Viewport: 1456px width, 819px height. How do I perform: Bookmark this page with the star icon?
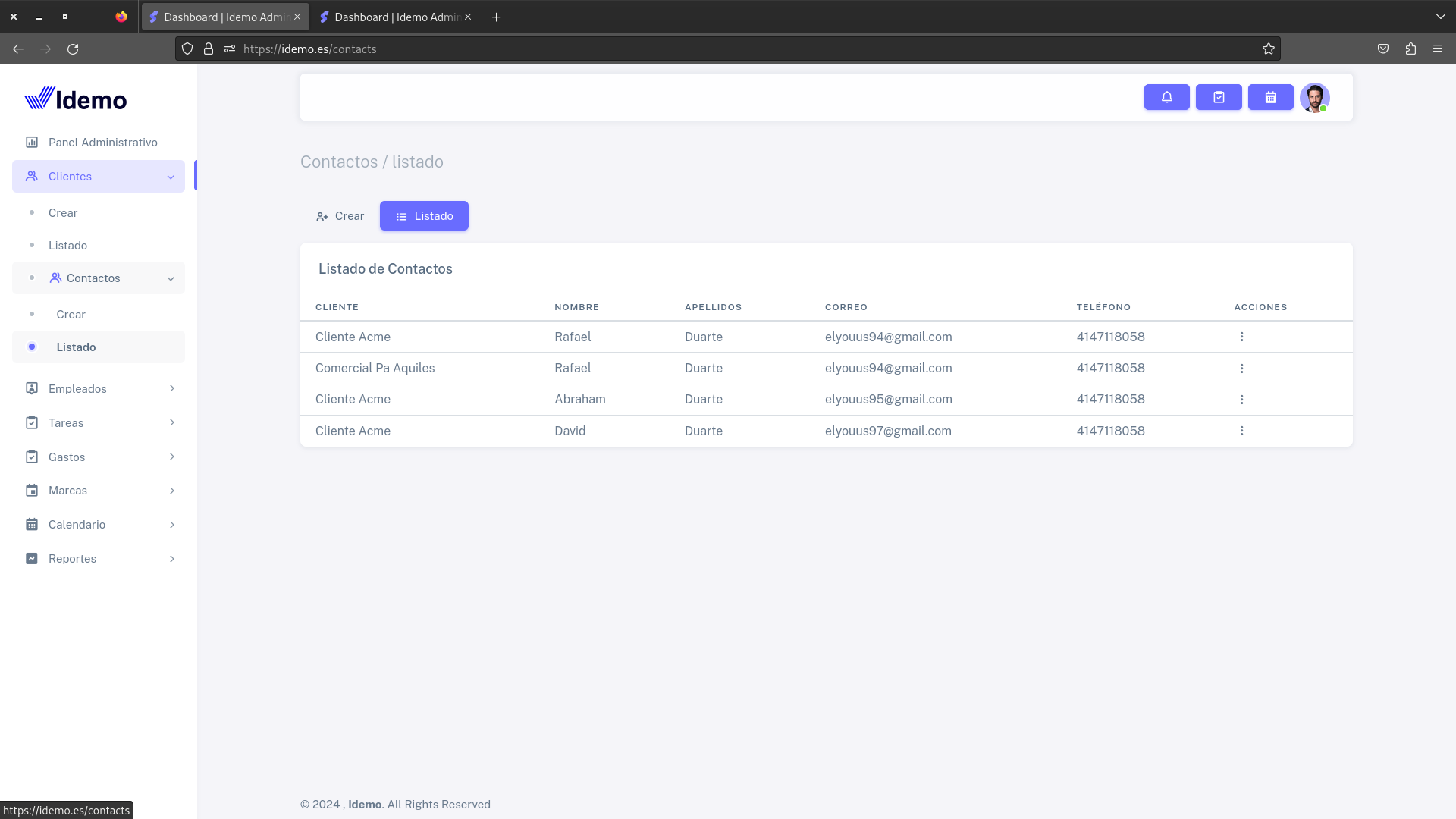click(1269, 49)
